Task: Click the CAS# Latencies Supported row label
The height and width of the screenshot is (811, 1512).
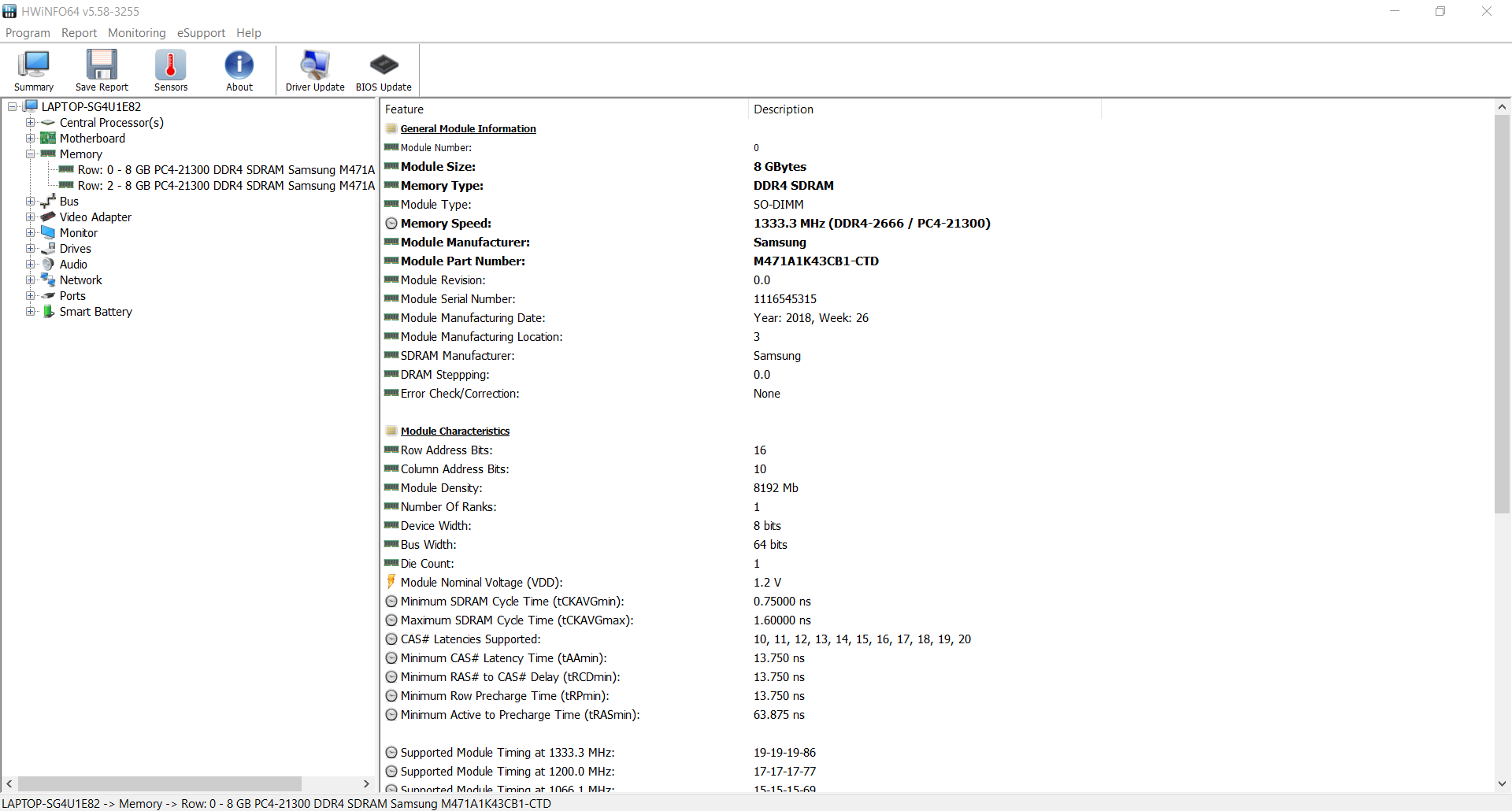Action: [x=470, y=639]
